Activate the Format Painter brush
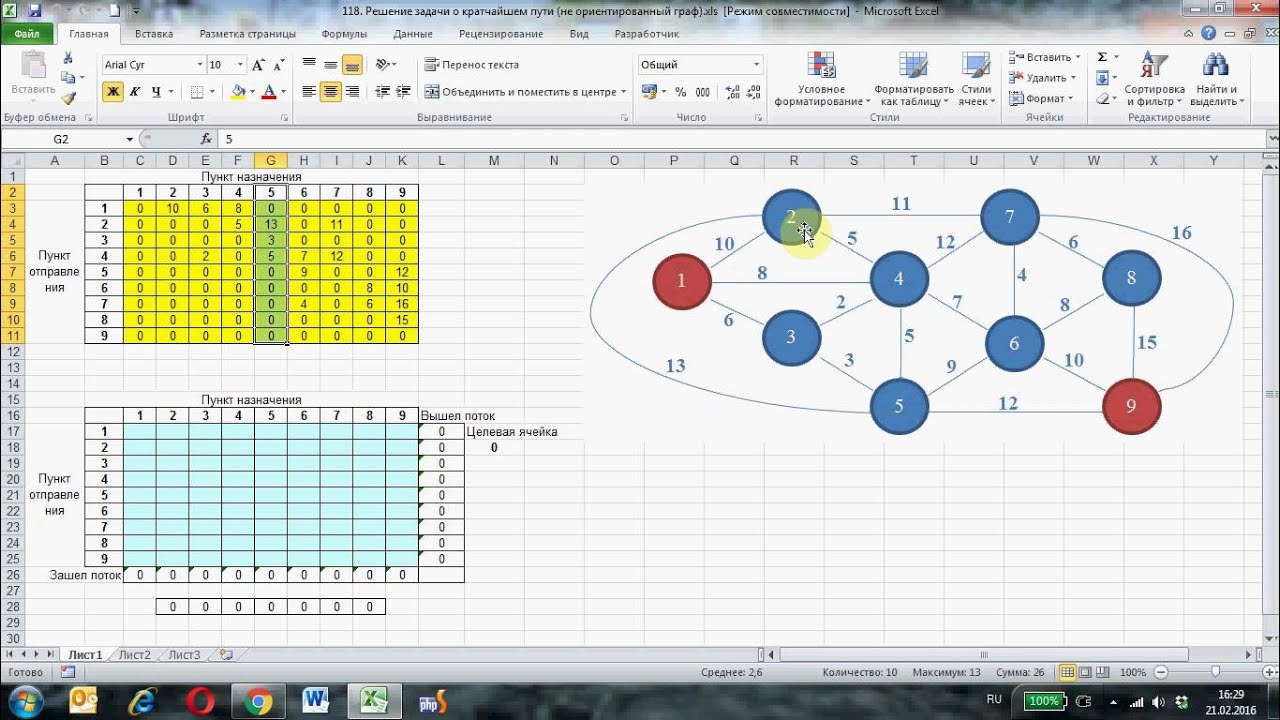Screen dimensions: 1280x720 coord(68,98)
